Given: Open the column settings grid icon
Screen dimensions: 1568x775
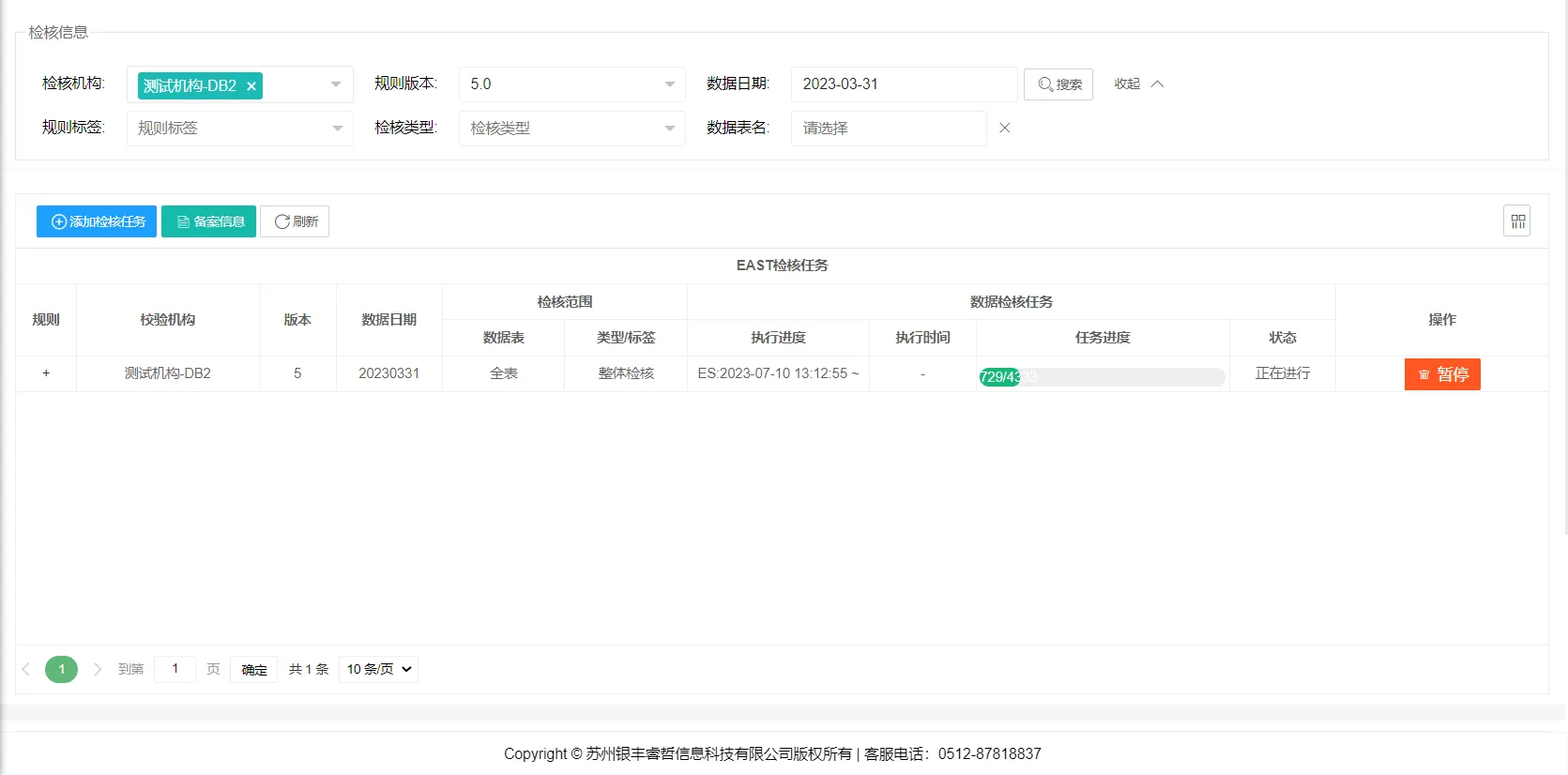Looking at the screenshot, I should pos(1516,221).
